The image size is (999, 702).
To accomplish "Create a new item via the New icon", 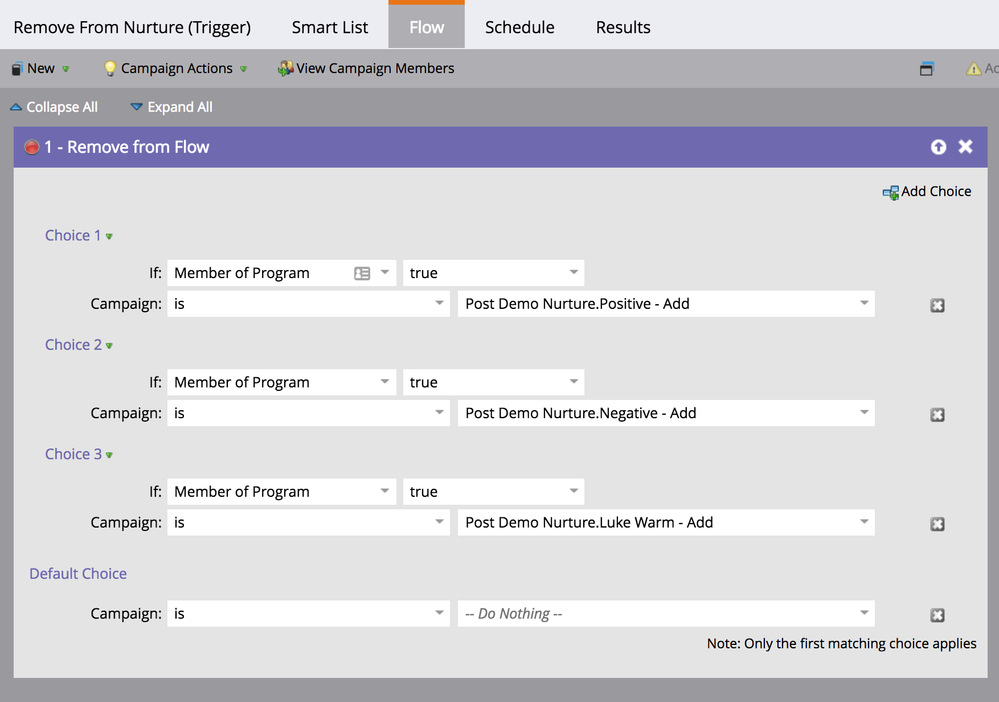I will [x=15, y=68].
